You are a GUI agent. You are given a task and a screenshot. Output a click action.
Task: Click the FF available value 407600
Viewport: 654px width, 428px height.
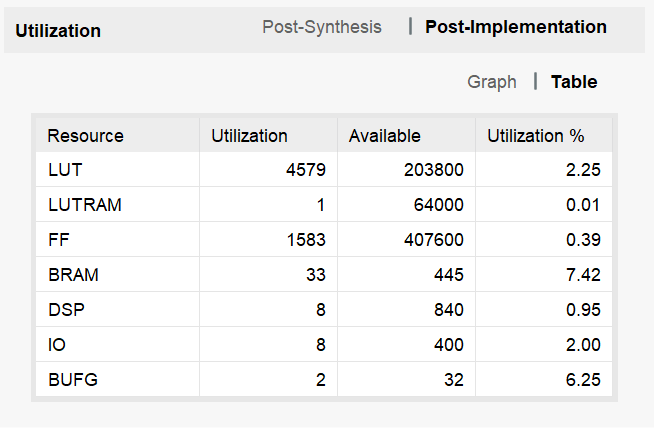tap(433, 240)
